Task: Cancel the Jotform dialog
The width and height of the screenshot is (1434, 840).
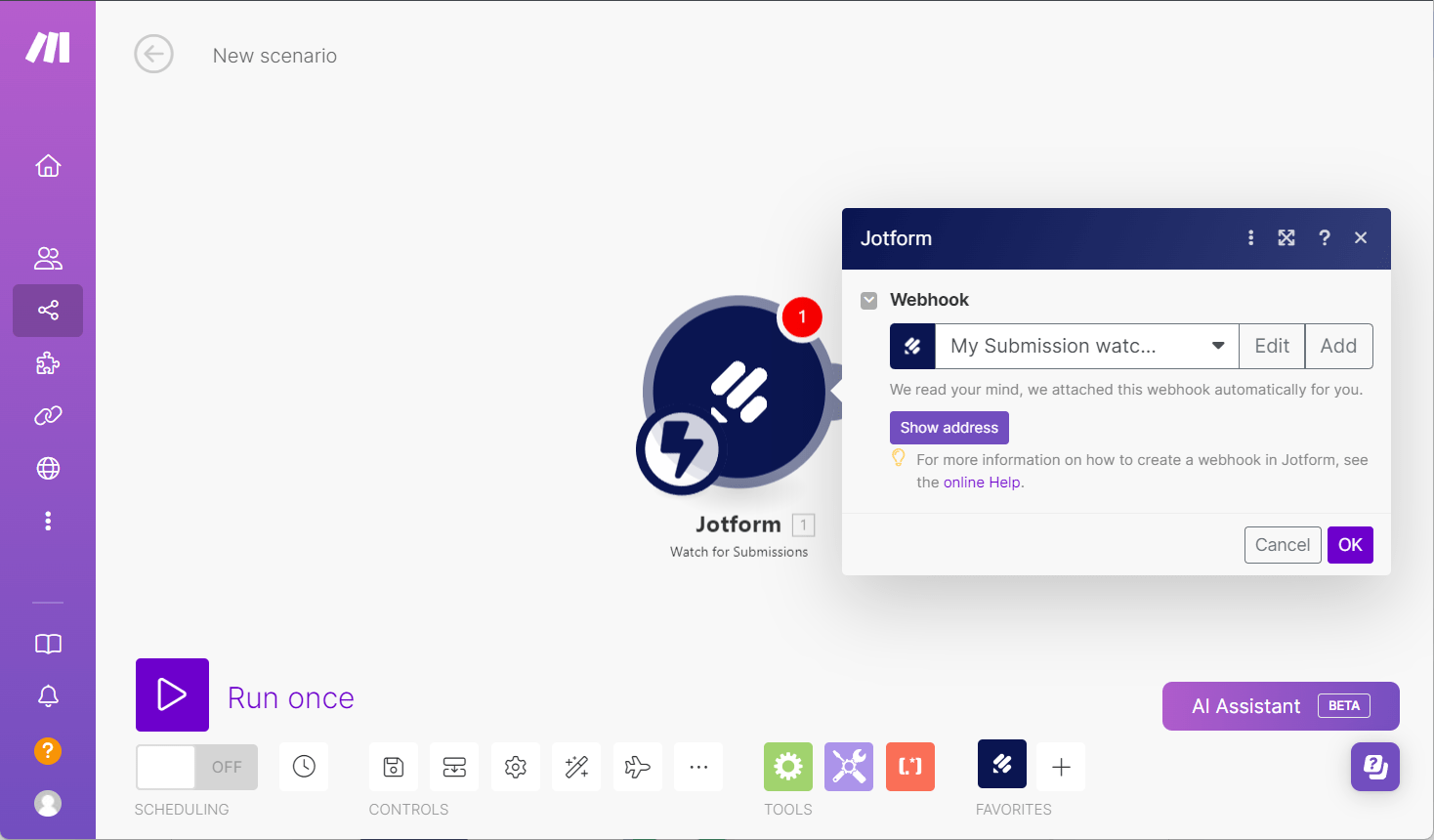Action: pos(1283,545)
